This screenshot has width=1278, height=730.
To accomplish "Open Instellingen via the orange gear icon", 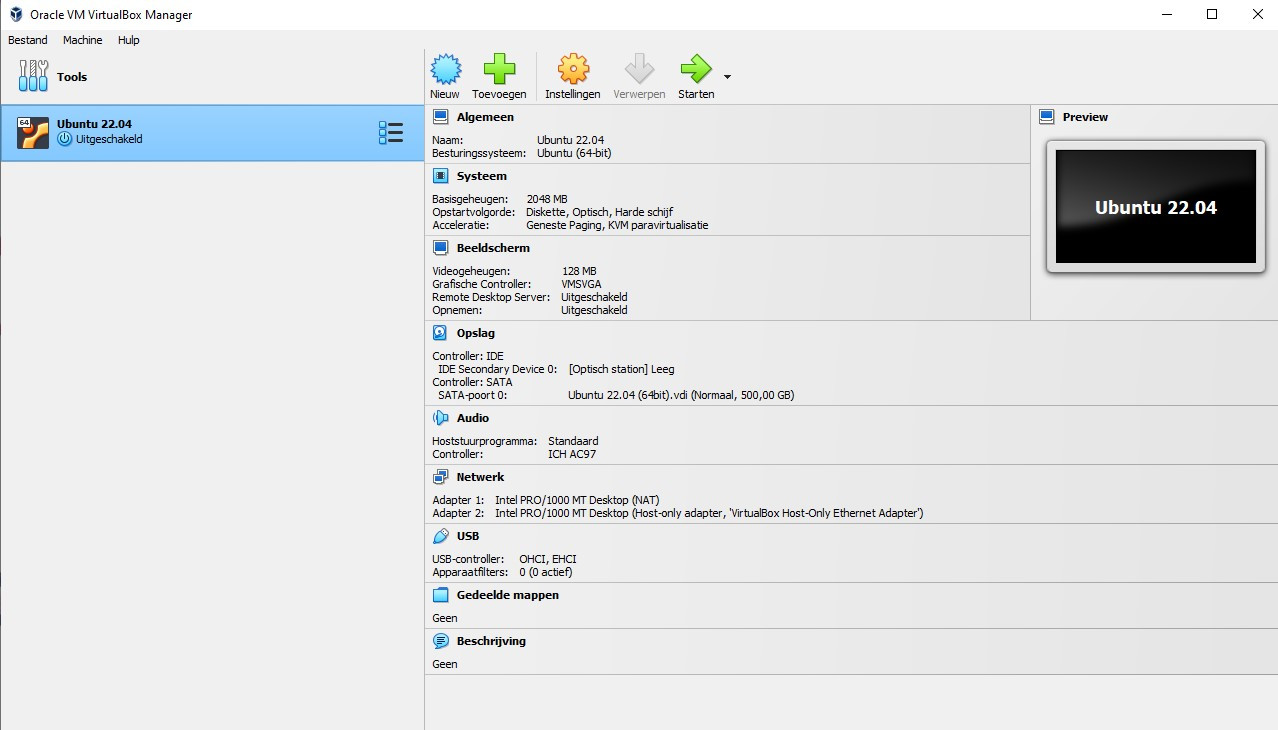I will [573, 69].
